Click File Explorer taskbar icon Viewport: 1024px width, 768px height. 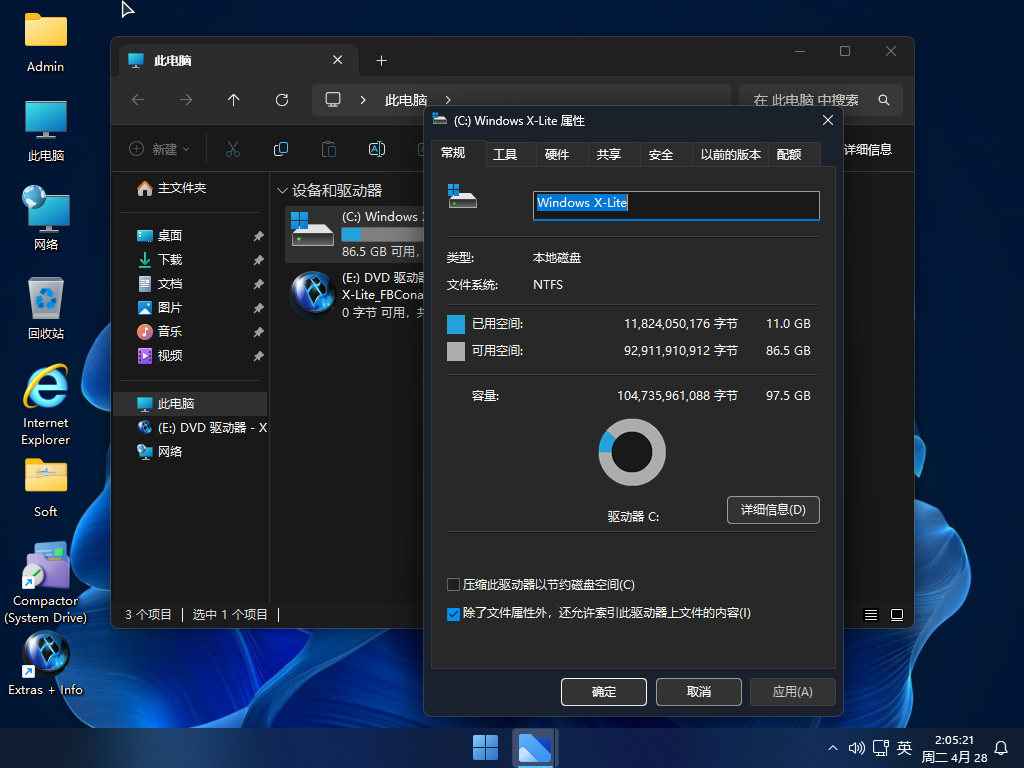point(535,748)
